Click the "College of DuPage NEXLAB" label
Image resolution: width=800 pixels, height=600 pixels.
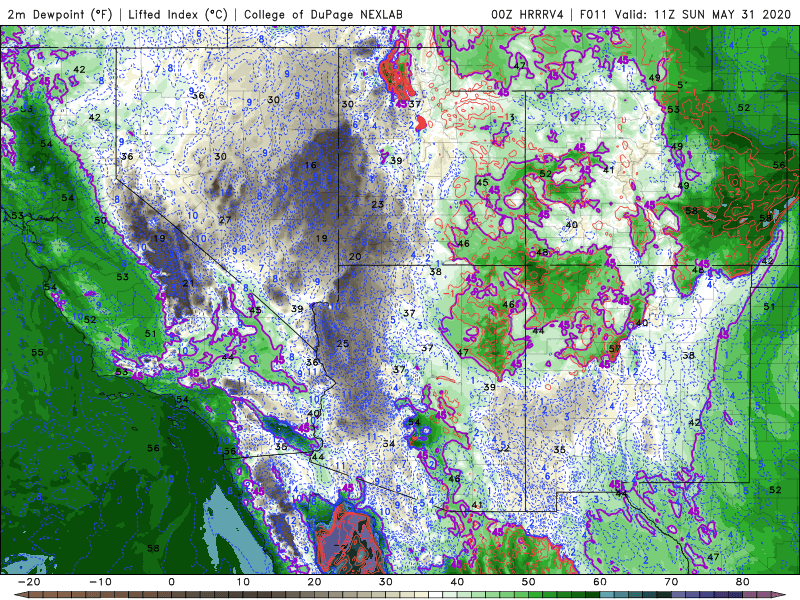pyautogui.click(x=323, y=14)
